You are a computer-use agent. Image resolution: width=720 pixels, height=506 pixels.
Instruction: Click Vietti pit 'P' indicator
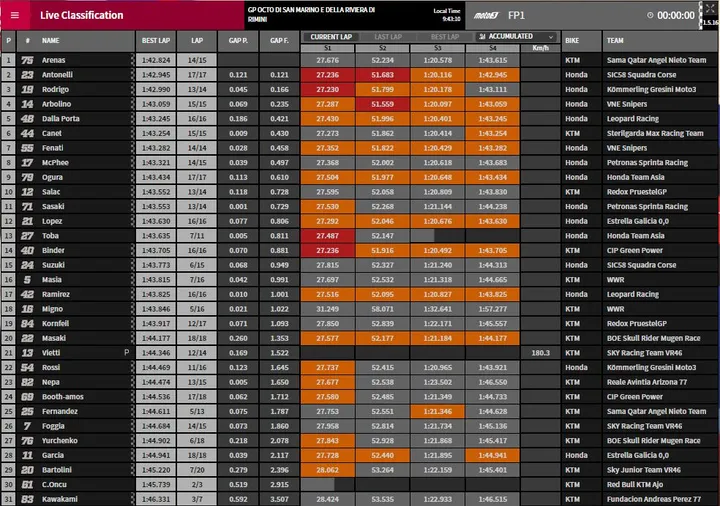(x=127, y=353)
